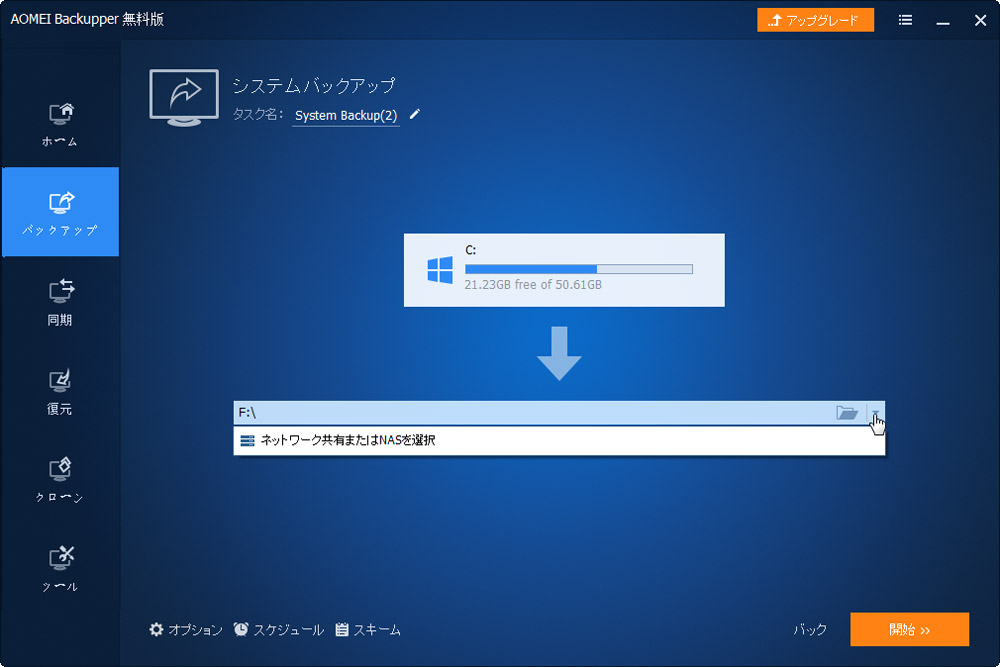Click the pencil icon to rename the task
The image size is (1000, 667).
click(414, 114)
